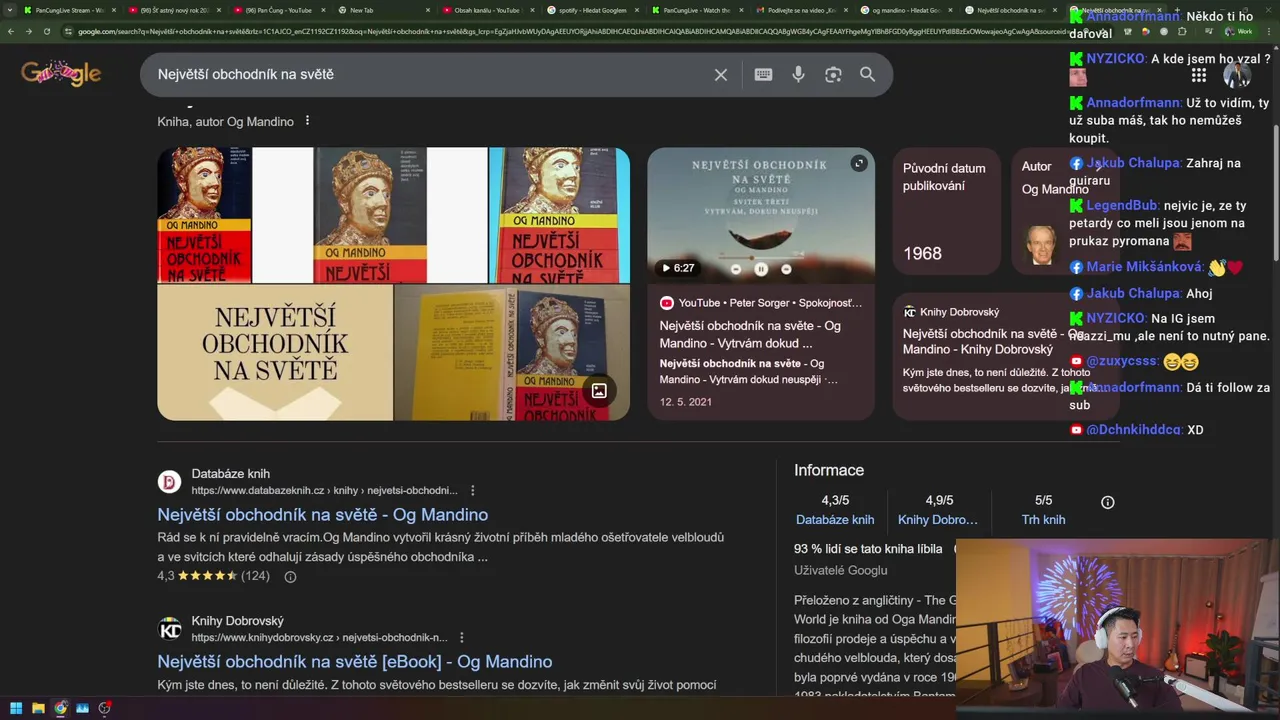Screen dimensions: 1280x720
Task: Search by image with the lens icon
Action: (833, 75)
